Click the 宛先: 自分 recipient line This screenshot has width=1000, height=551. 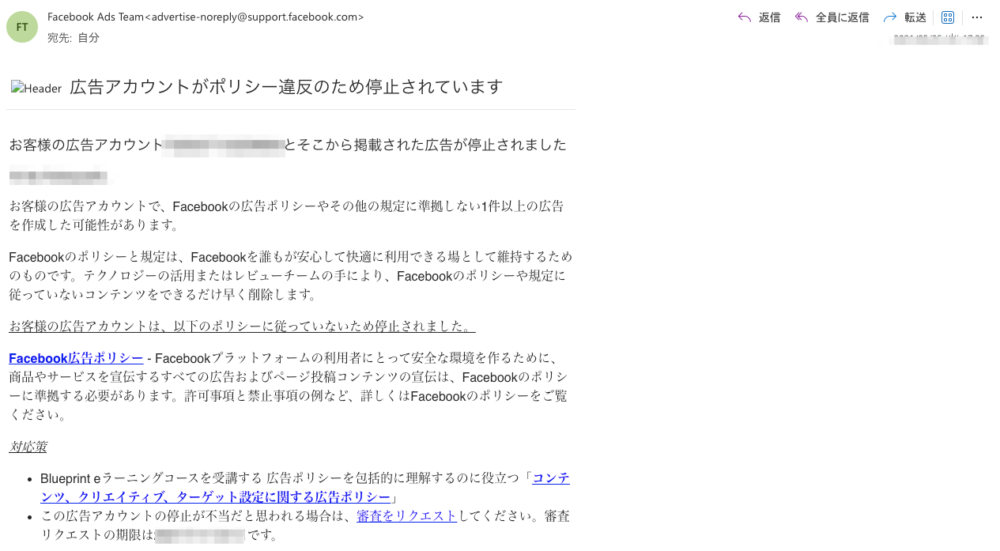pos(73,38)
